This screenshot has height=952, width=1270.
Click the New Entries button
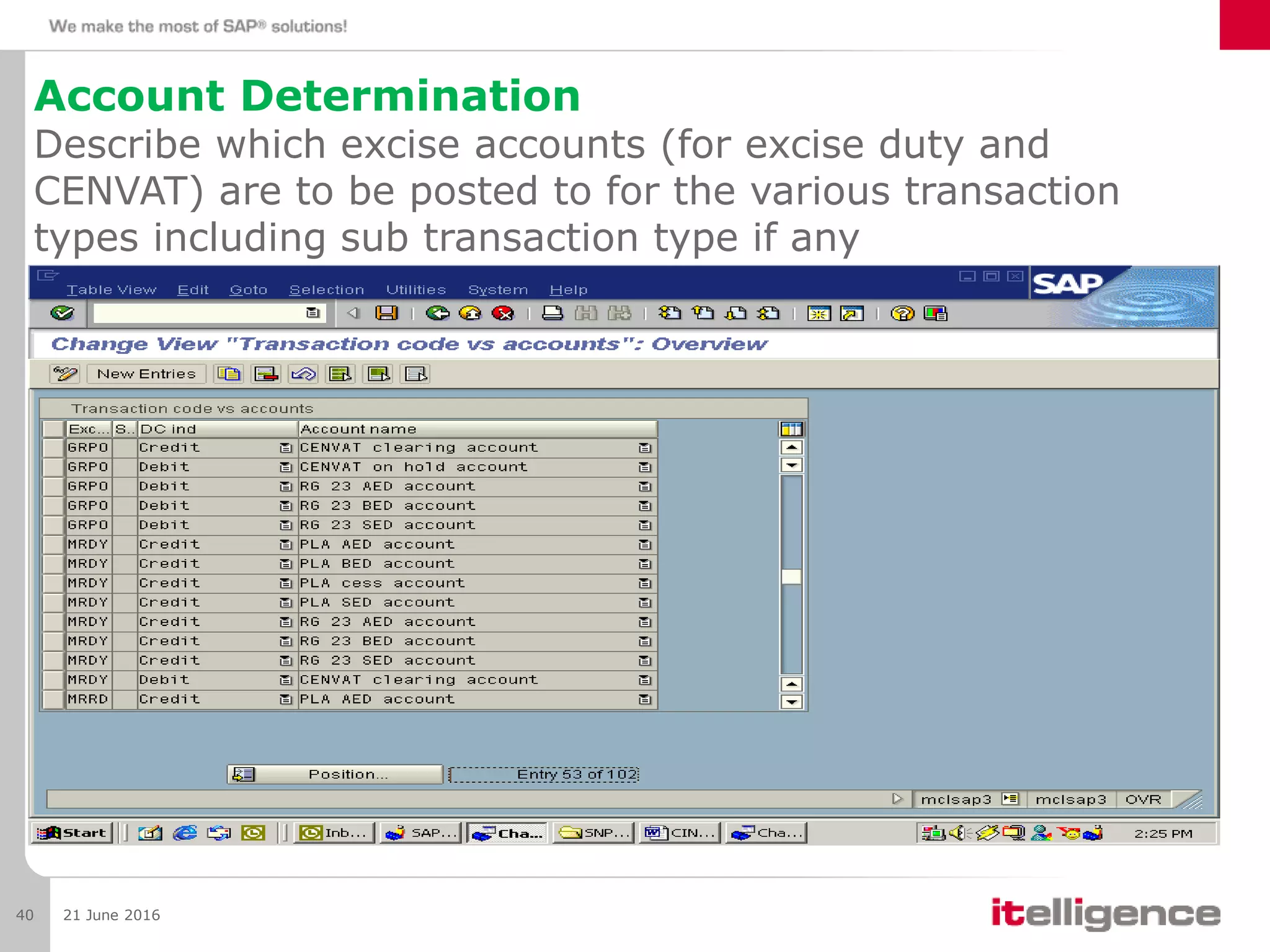[146, 374]
